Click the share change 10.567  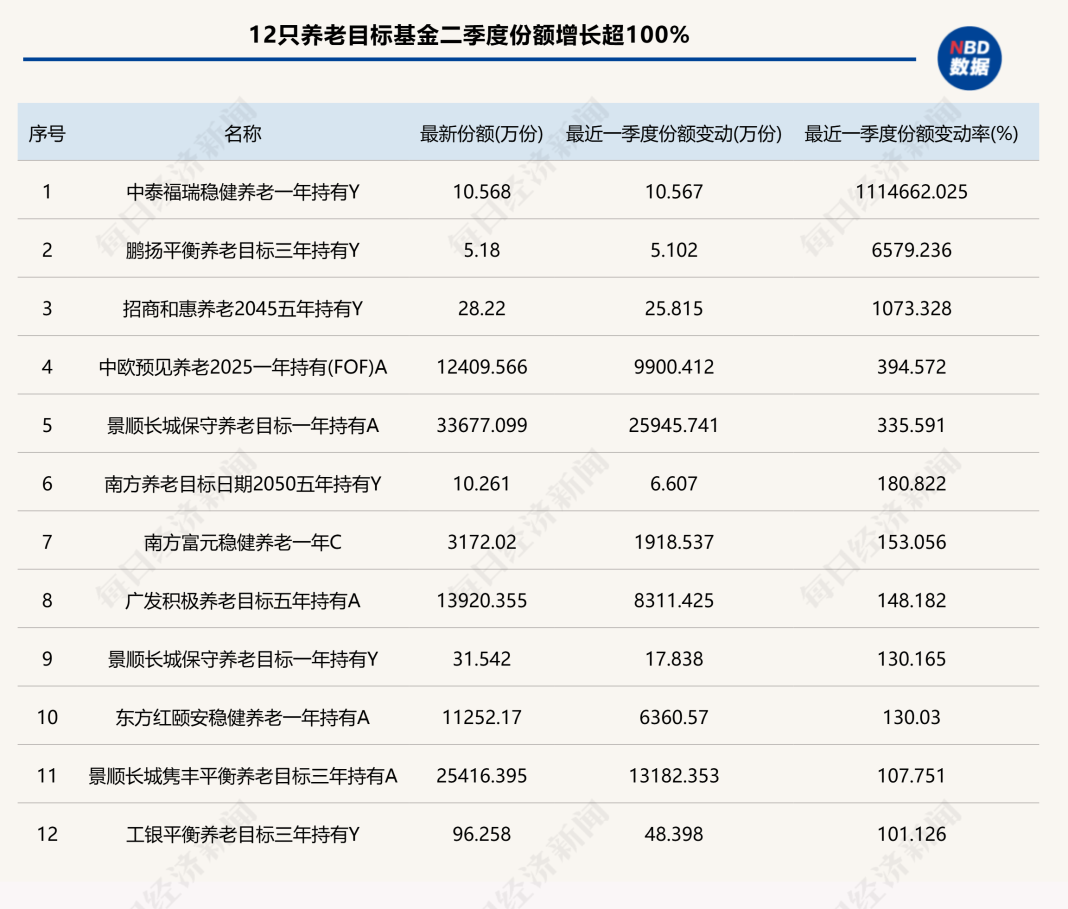pyautogui.click(x=674, y=192)
